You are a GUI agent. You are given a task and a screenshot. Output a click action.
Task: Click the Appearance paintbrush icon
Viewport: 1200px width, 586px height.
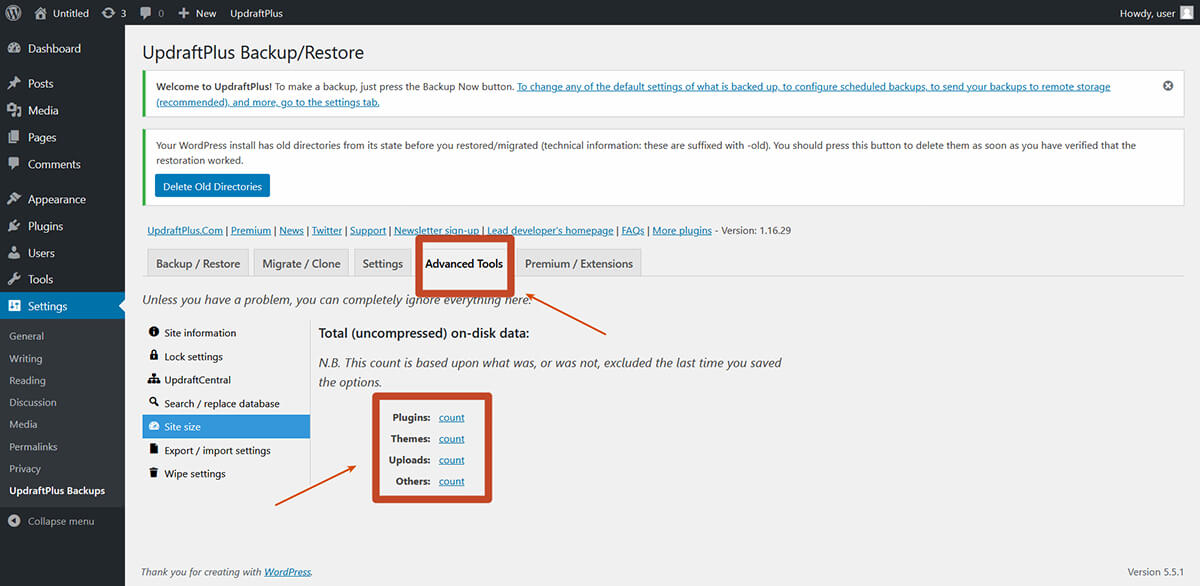coord(14,199)
